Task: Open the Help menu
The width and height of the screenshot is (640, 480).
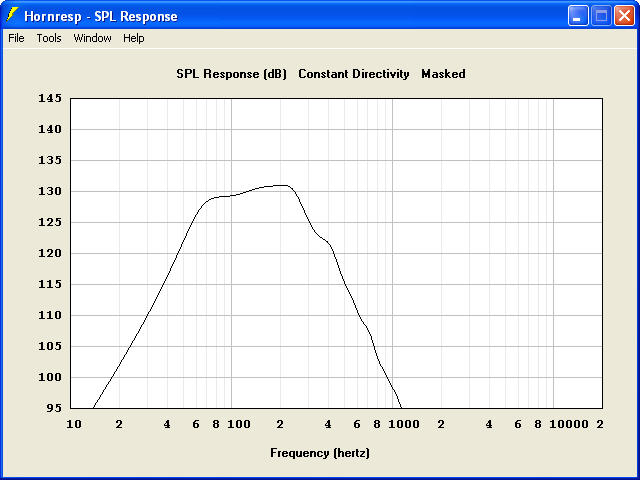Action: click(x=134, y=38)
